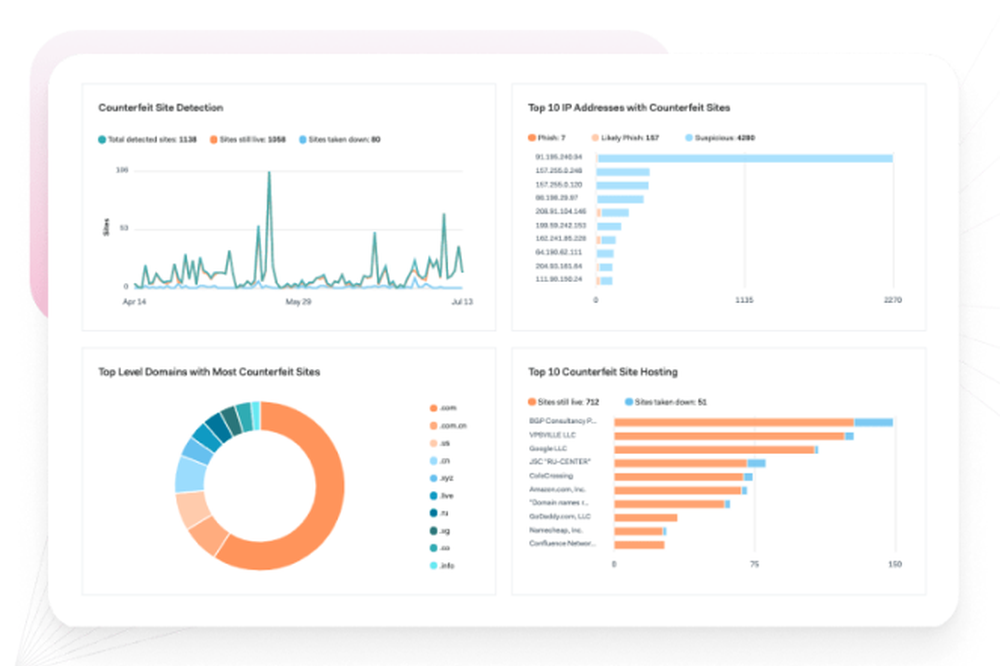Image resolution: width=1000 pixels, height=666 pixels.
Task: Toggle Sites still live: 1058 legend entry
Action: tap(248, 140)
